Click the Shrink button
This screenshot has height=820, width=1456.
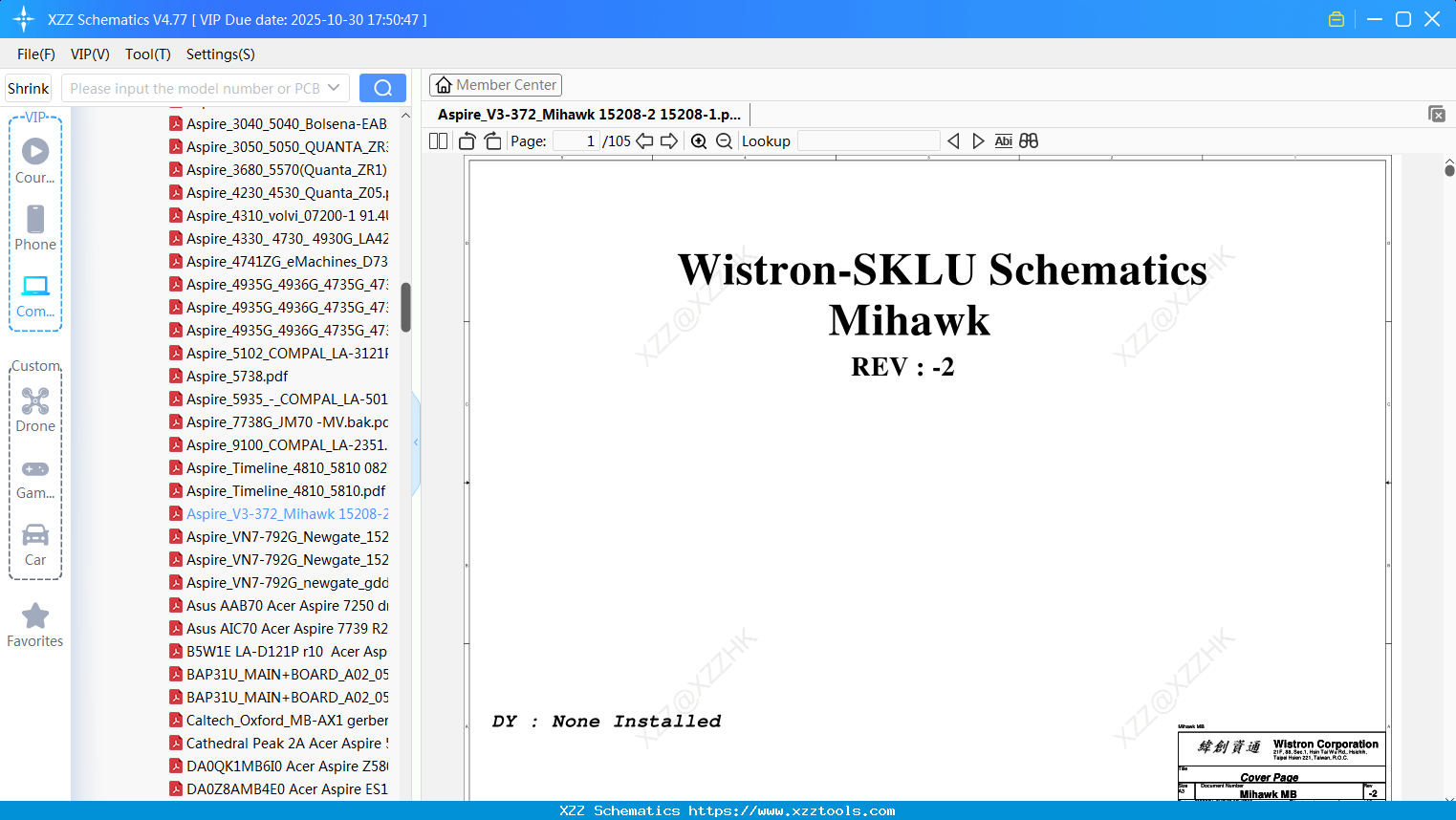(x=29, y=88)
